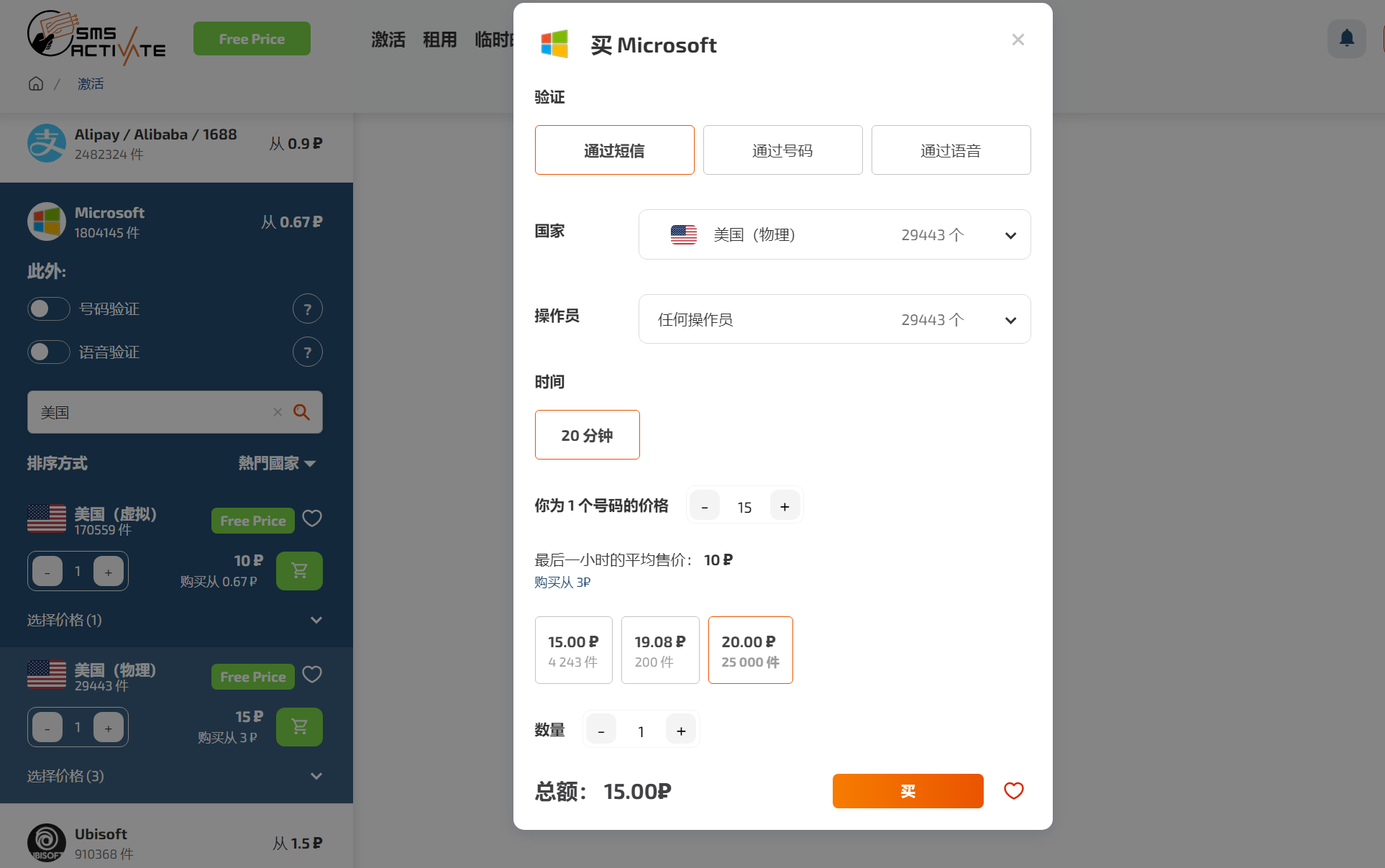Click the 购买从 3₽ link
1385x868 pixels.
point(562,582)
